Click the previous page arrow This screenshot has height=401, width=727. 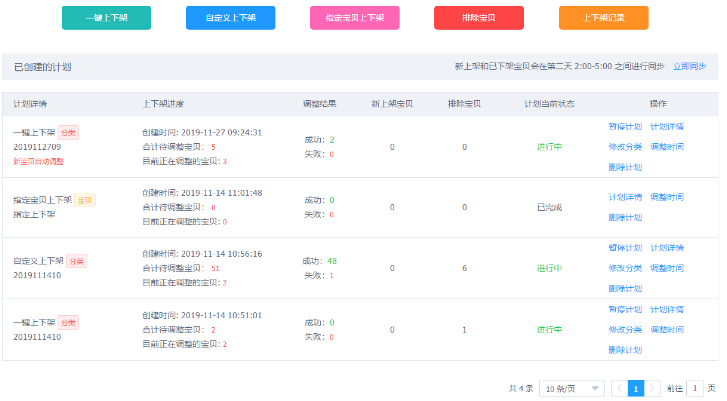point(619,388)
